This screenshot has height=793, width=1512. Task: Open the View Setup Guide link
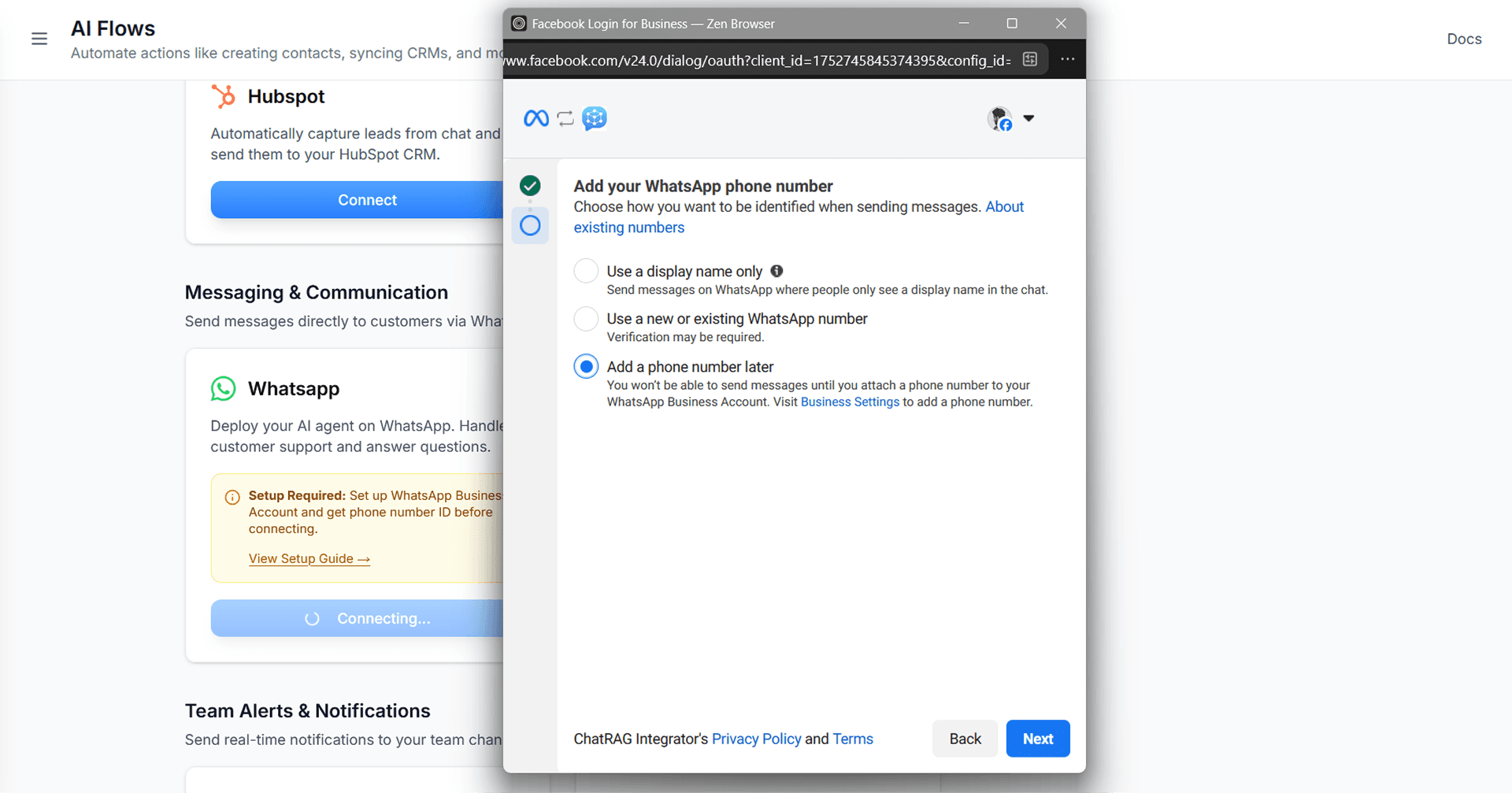click(x=309, y=558)
